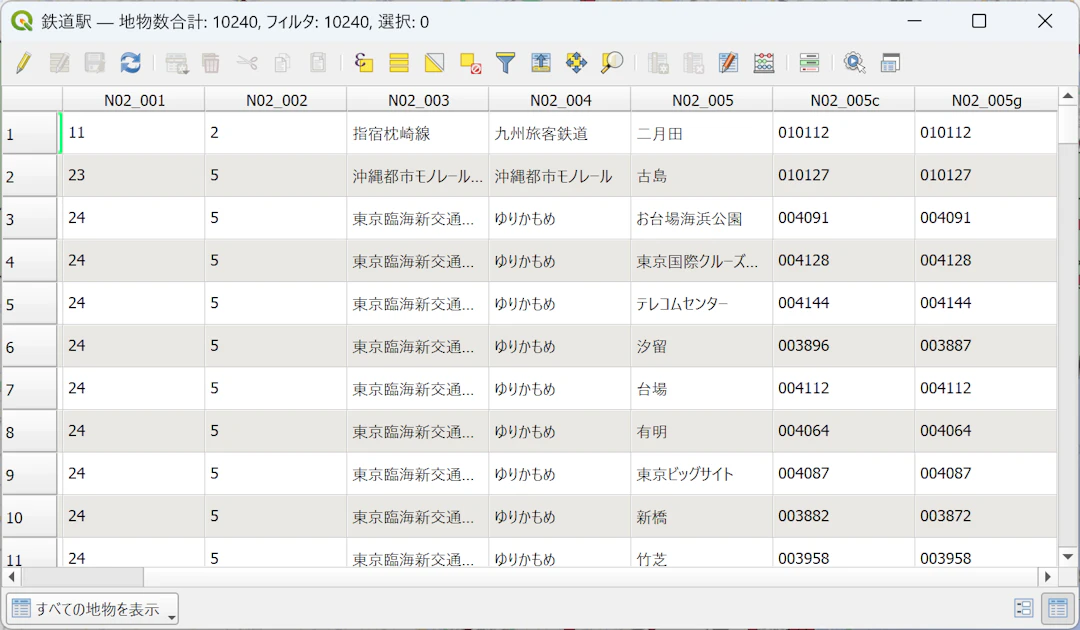The image size is (1080, 630).
Task: Toggle editing mode with the pencil icon
Action: [23, 63]
